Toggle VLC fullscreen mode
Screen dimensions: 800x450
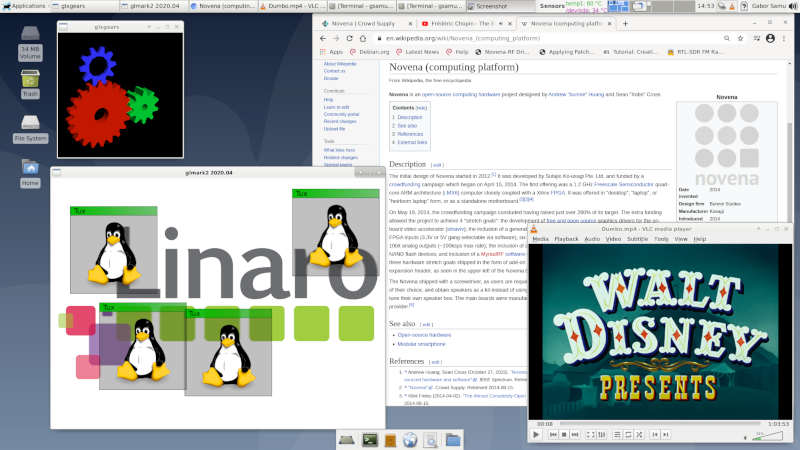[x=590, y=435]
